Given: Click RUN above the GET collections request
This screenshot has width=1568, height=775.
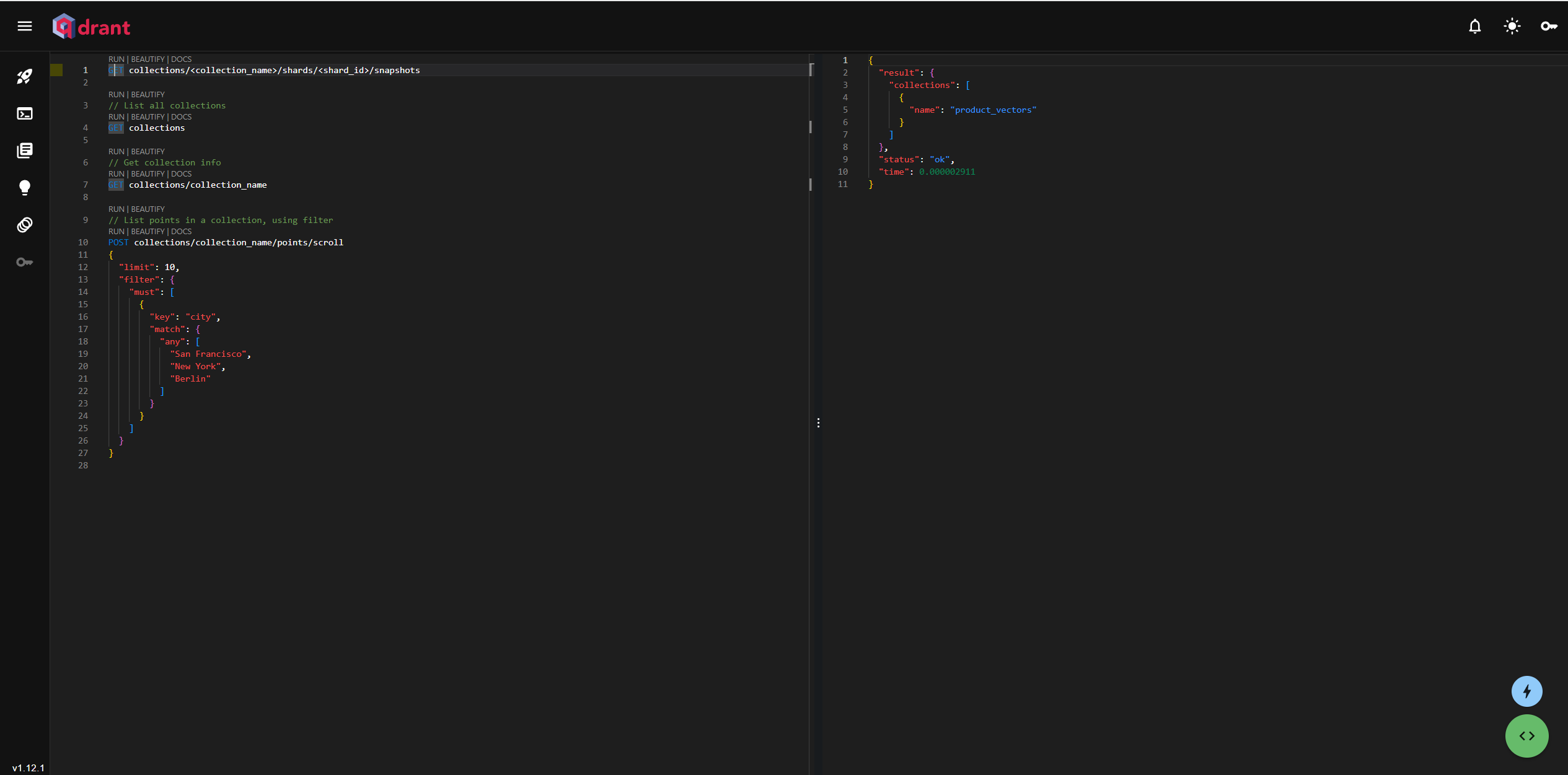Looking at the screenshot, I should pyautogui.click(x=116, y=116).
